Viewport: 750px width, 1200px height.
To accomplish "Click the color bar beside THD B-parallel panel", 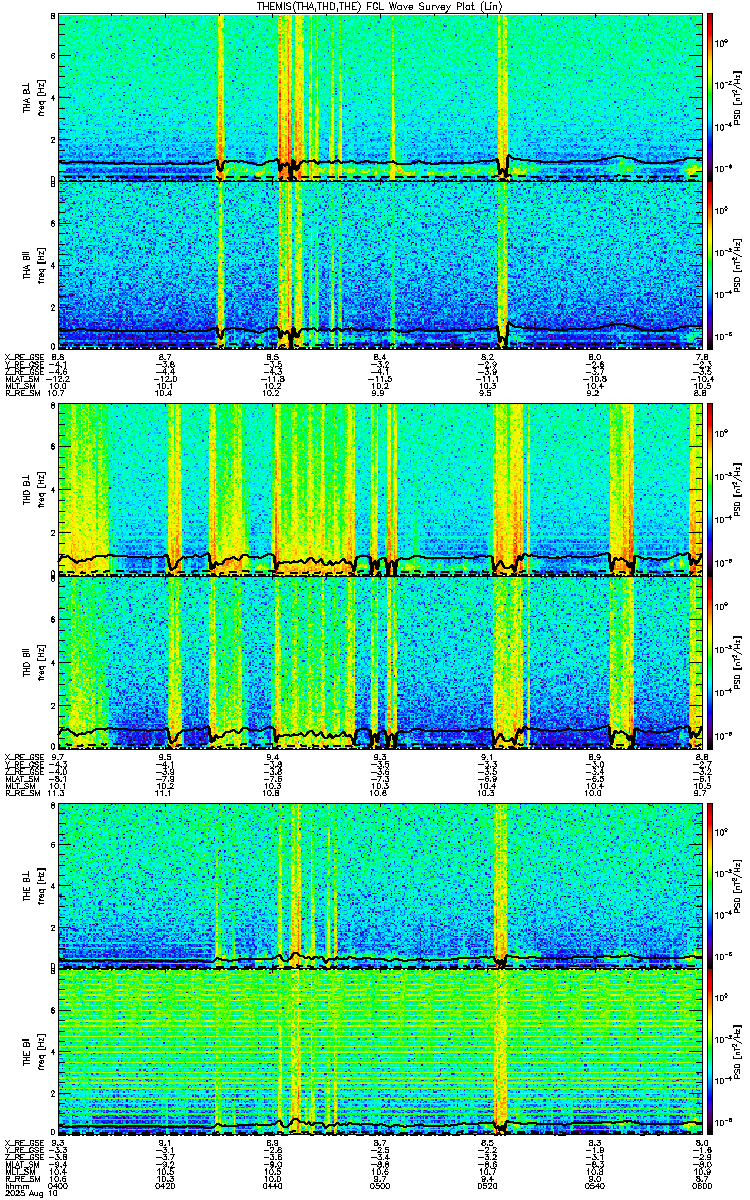I will click(711, 662).
